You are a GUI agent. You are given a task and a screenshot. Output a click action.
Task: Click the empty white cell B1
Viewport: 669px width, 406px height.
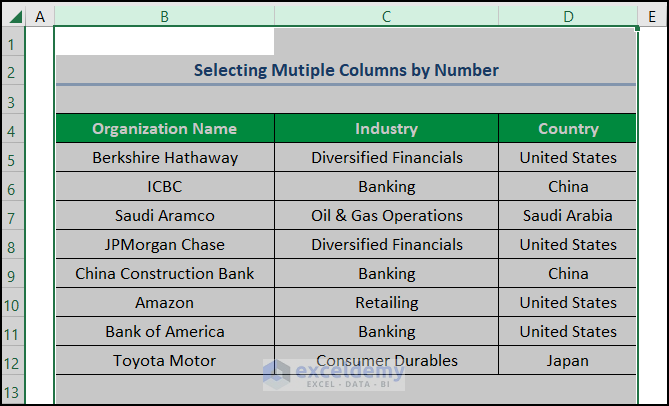(x=164, y=42)
